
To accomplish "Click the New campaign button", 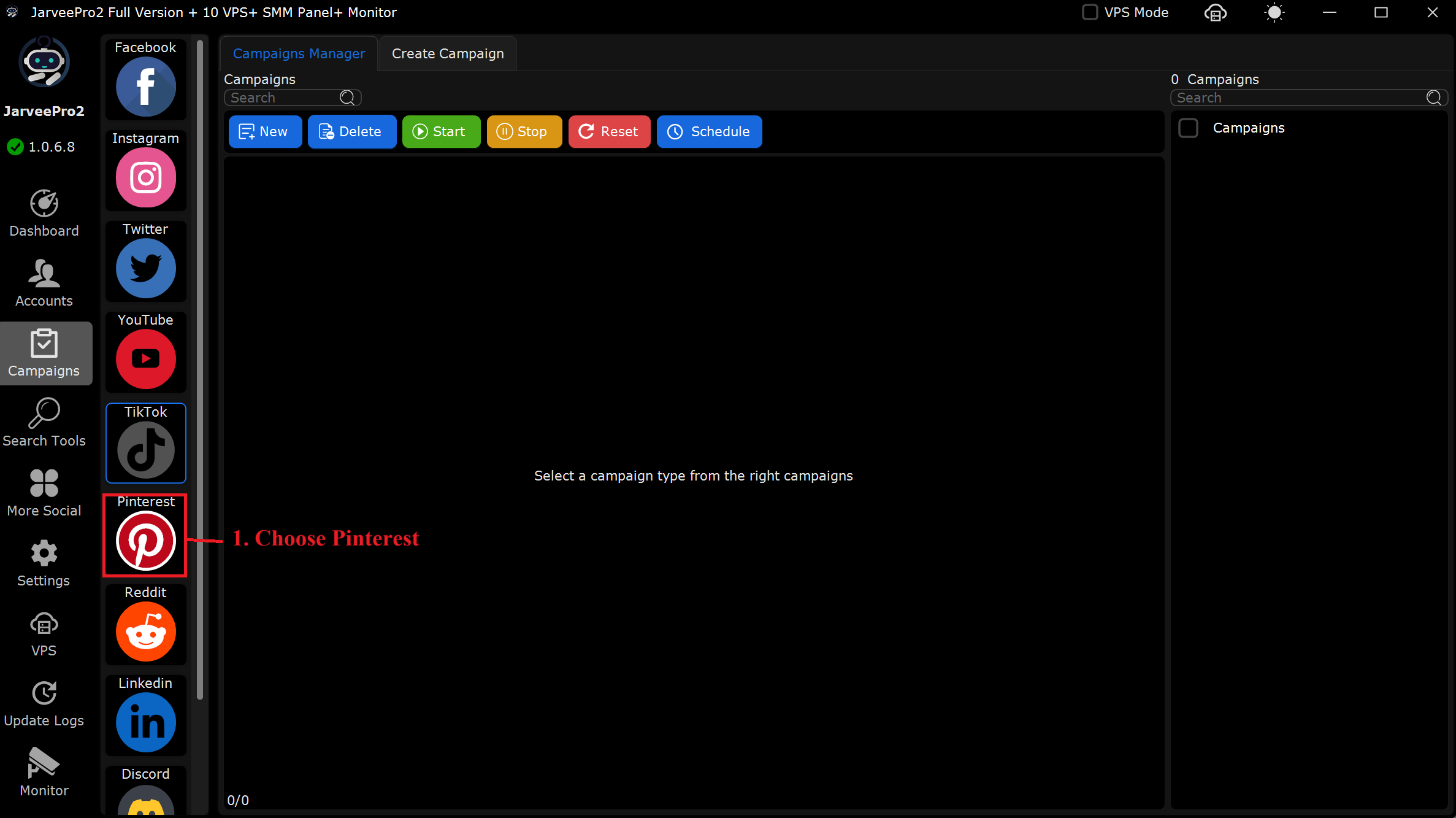I will coord(266,131).
